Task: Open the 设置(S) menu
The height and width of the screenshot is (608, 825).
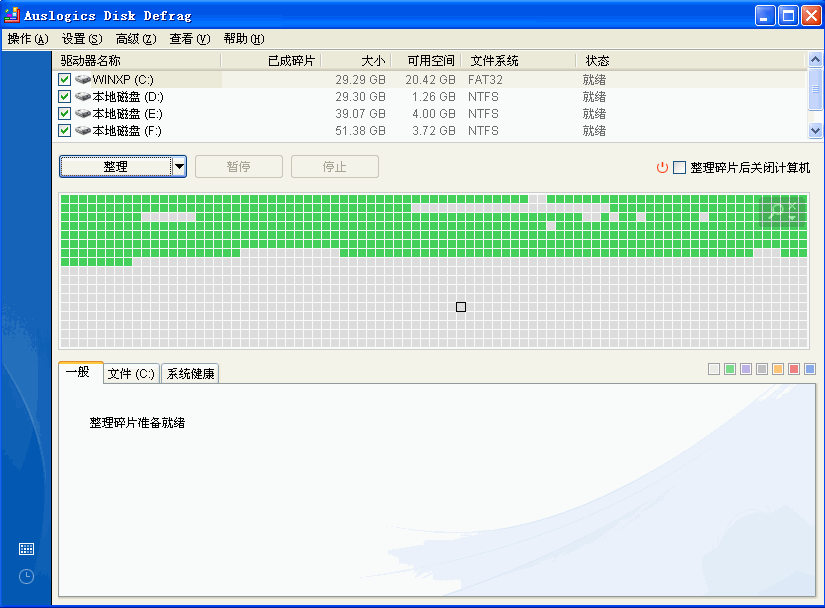Action: (x=82, y=39)
